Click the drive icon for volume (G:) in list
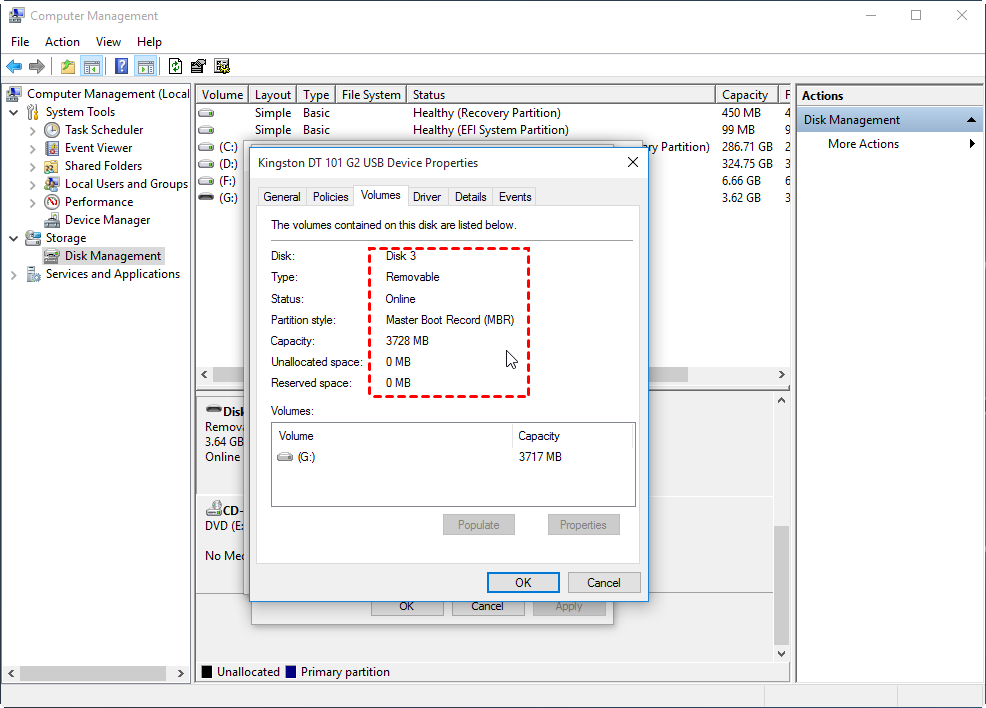Image resolution: width=986 pixels, height=708 pixels. click(x=206, y=197)
